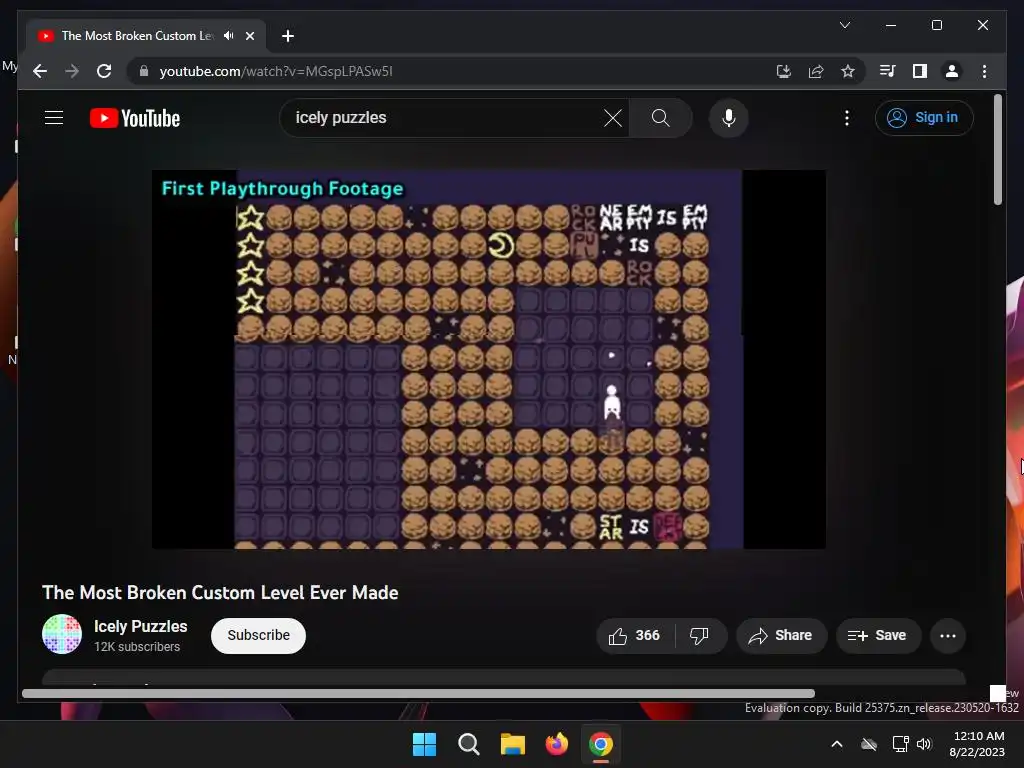Open Firefox from taskbar

coord(556,744)
